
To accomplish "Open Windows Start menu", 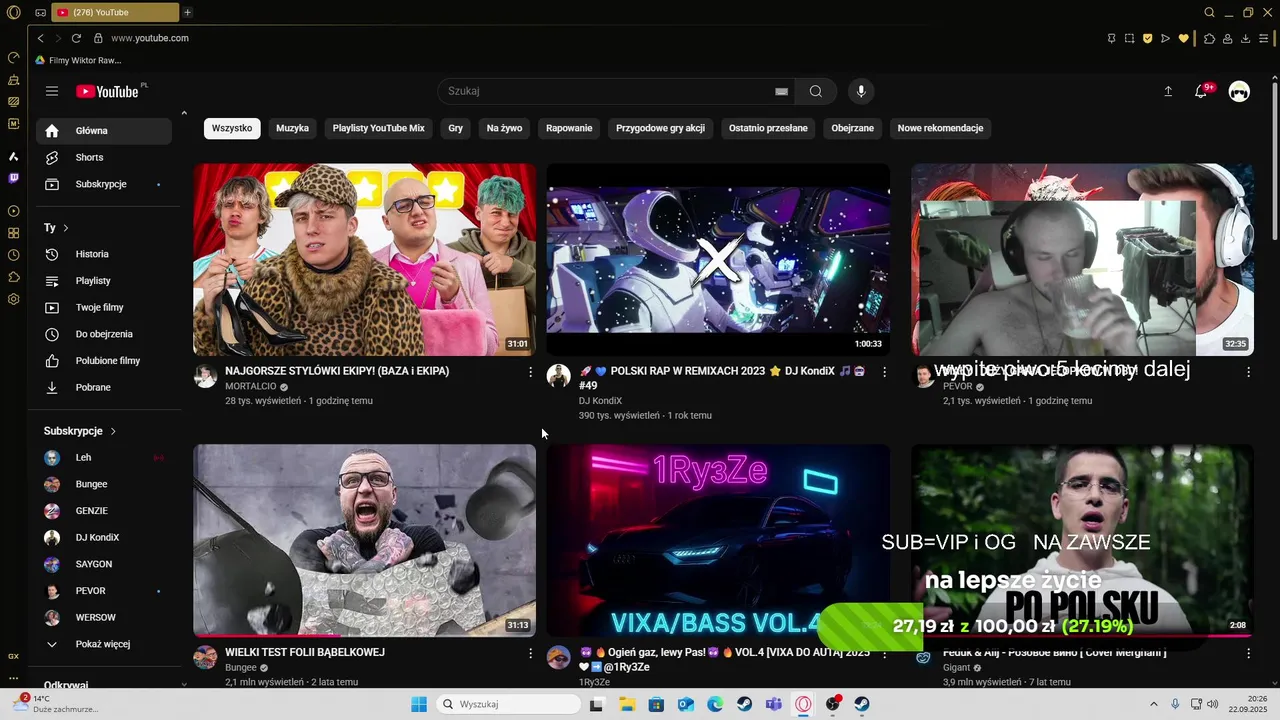I will click(419, 704).
